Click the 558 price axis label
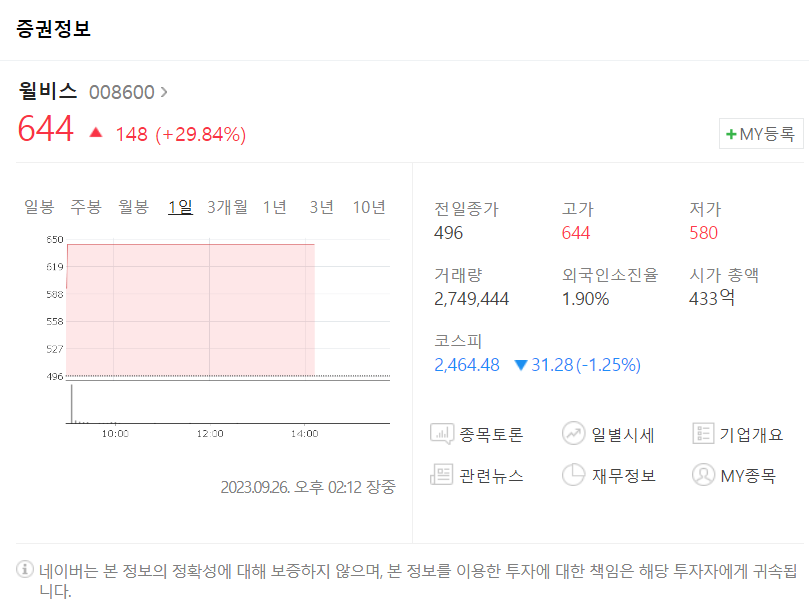Image resolution: width=809 pixels, height=616 pixels. 55,321
